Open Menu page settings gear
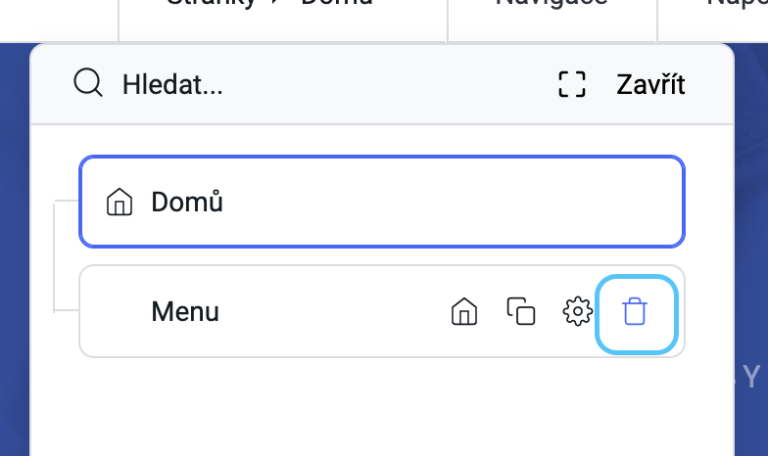 pyautogui.click(x=577, y=312)
